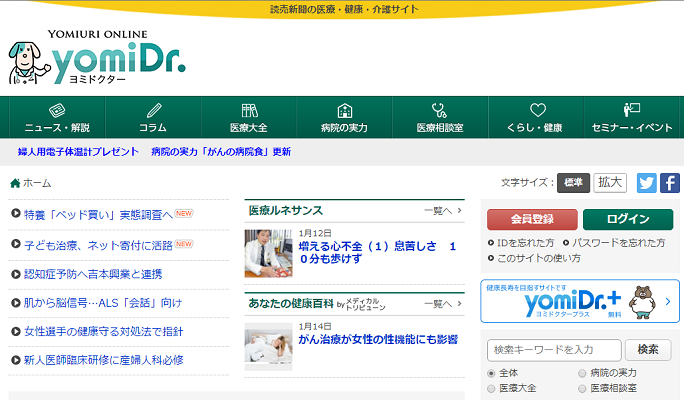Click bullet icon beside 特養「ベッド買い」実態調査へ
The image size is (684, 400).
pos(16,213)
